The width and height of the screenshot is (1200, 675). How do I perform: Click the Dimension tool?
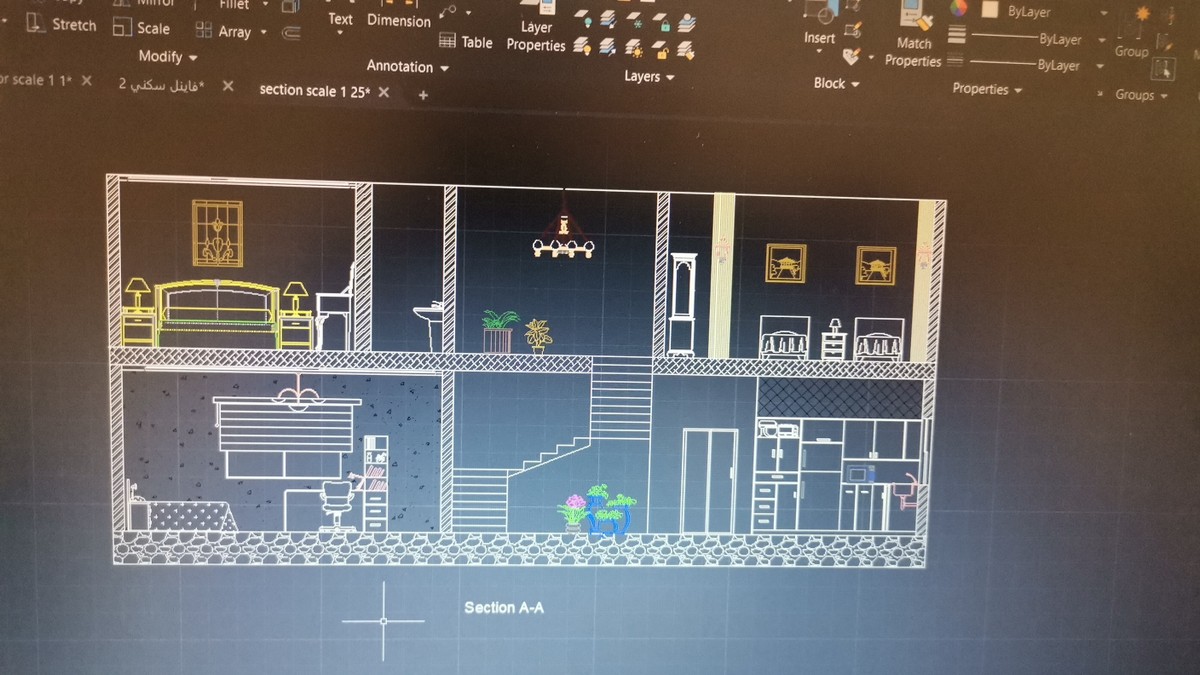click(398, 20)
